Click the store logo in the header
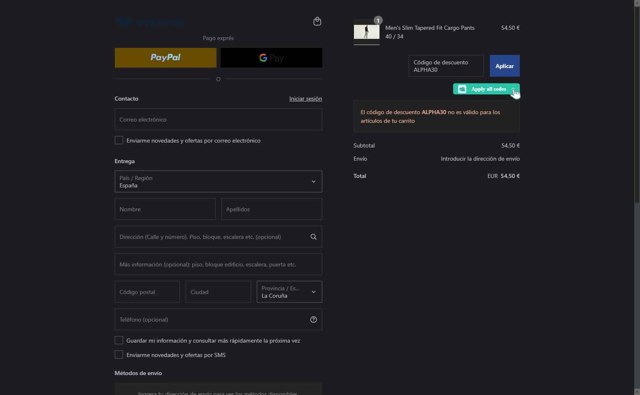The image size is (640, 395). coord(150,22)
